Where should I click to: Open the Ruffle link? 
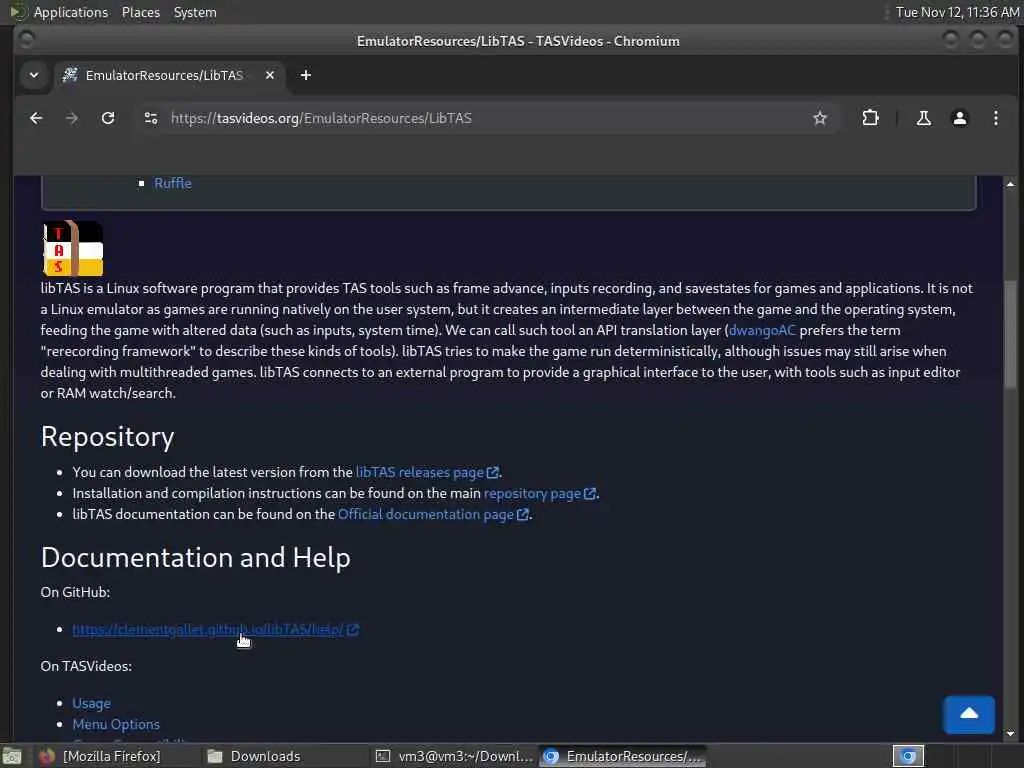(x=172, y=184)
